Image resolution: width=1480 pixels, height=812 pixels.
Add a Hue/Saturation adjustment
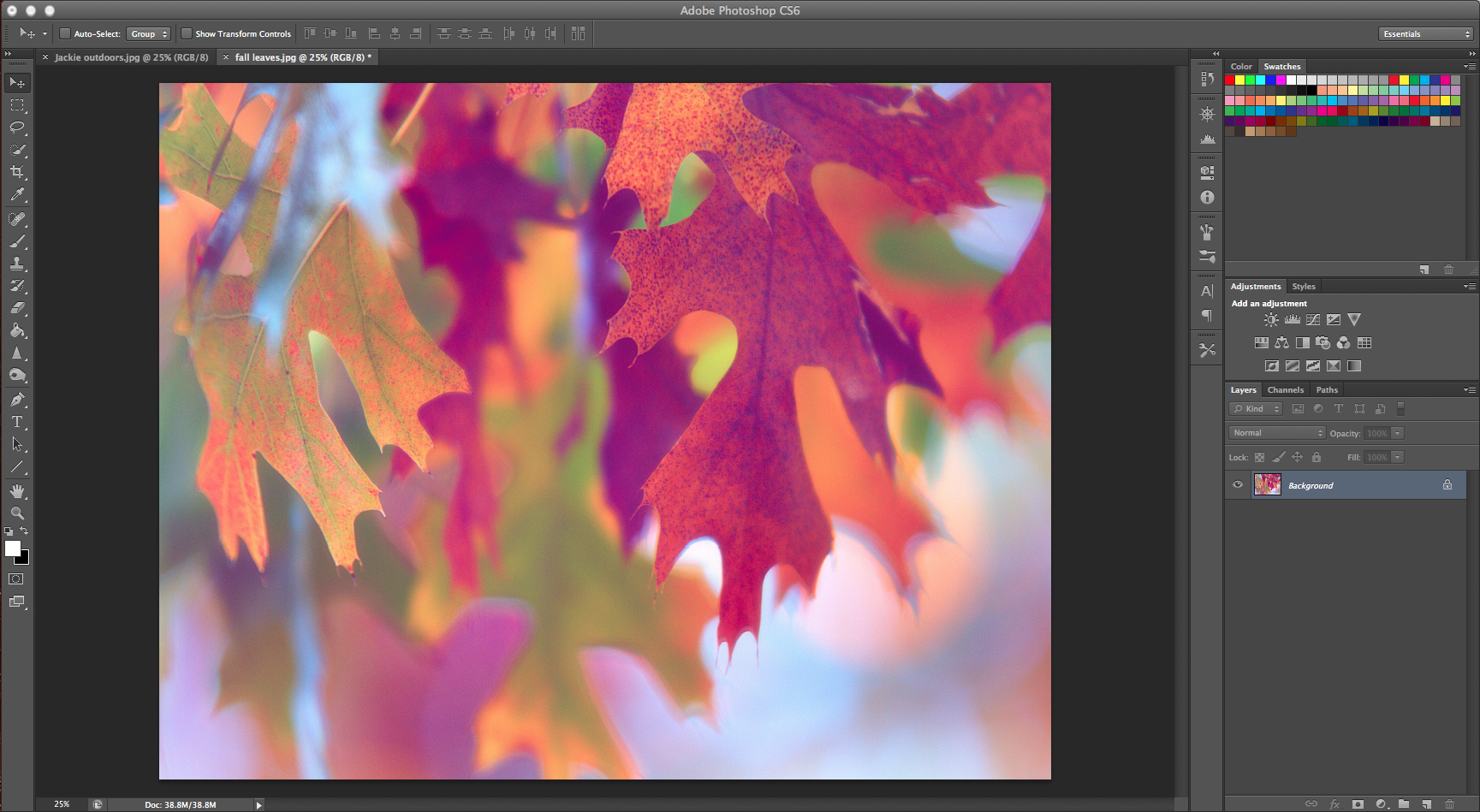coord(1261,343)
